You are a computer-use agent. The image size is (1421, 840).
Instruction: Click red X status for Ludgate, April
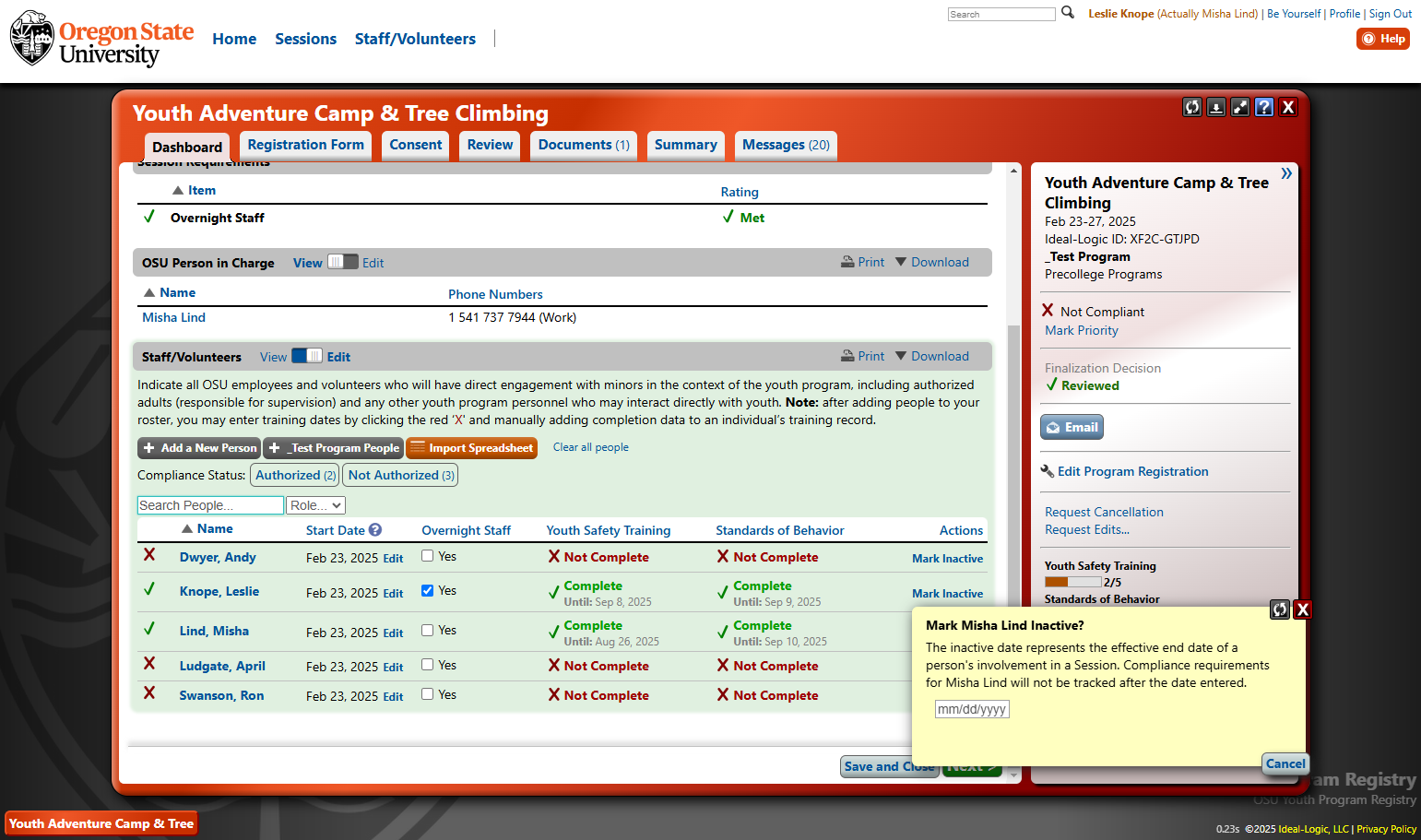(x=149, y=664)
